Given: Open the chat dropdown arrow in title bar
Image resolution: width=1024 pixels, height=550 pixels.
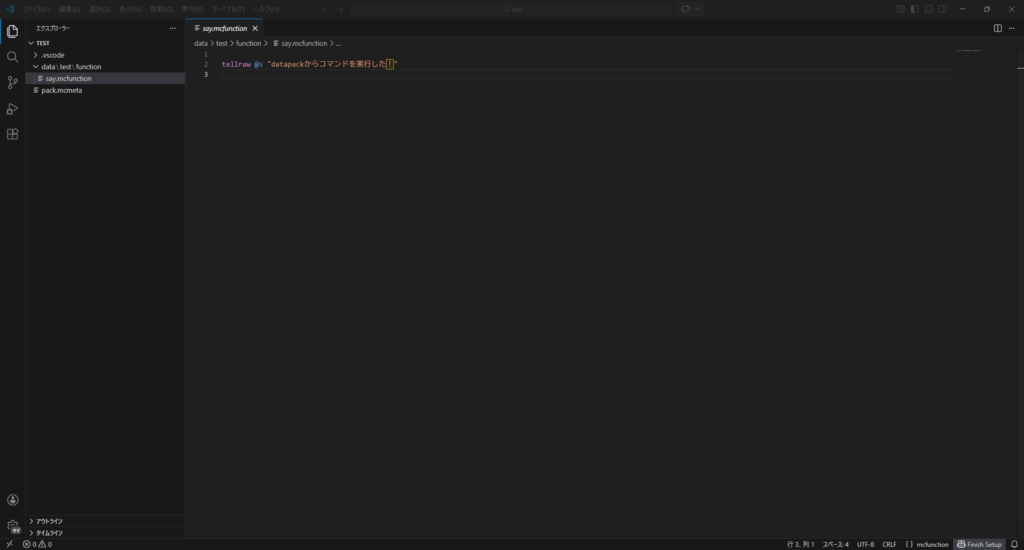Looking at the screenshot, I should click(697, 9).
